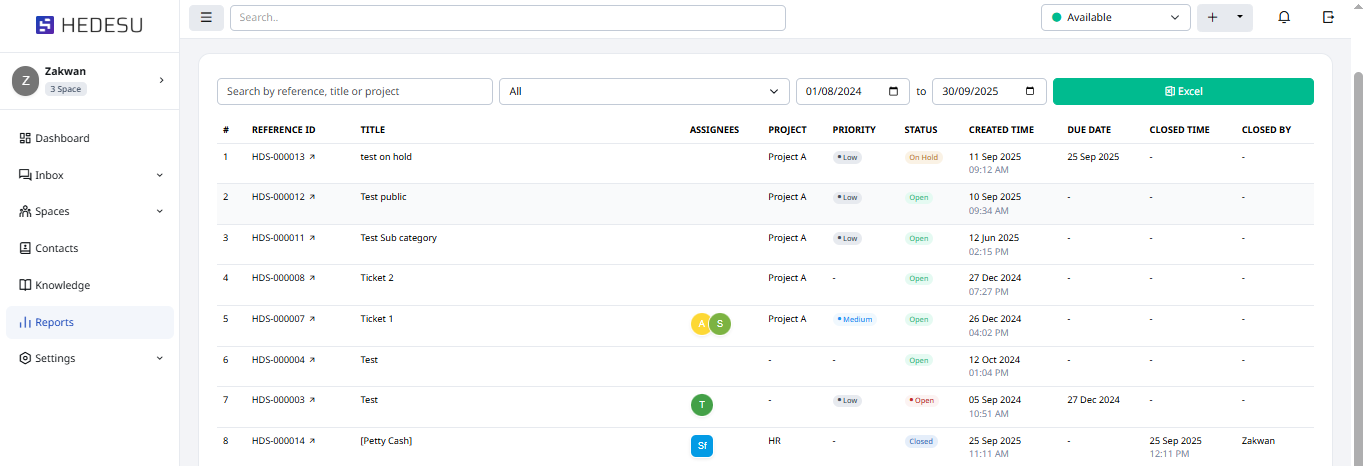Open Dashboard from the sidebar

[62, 138]
